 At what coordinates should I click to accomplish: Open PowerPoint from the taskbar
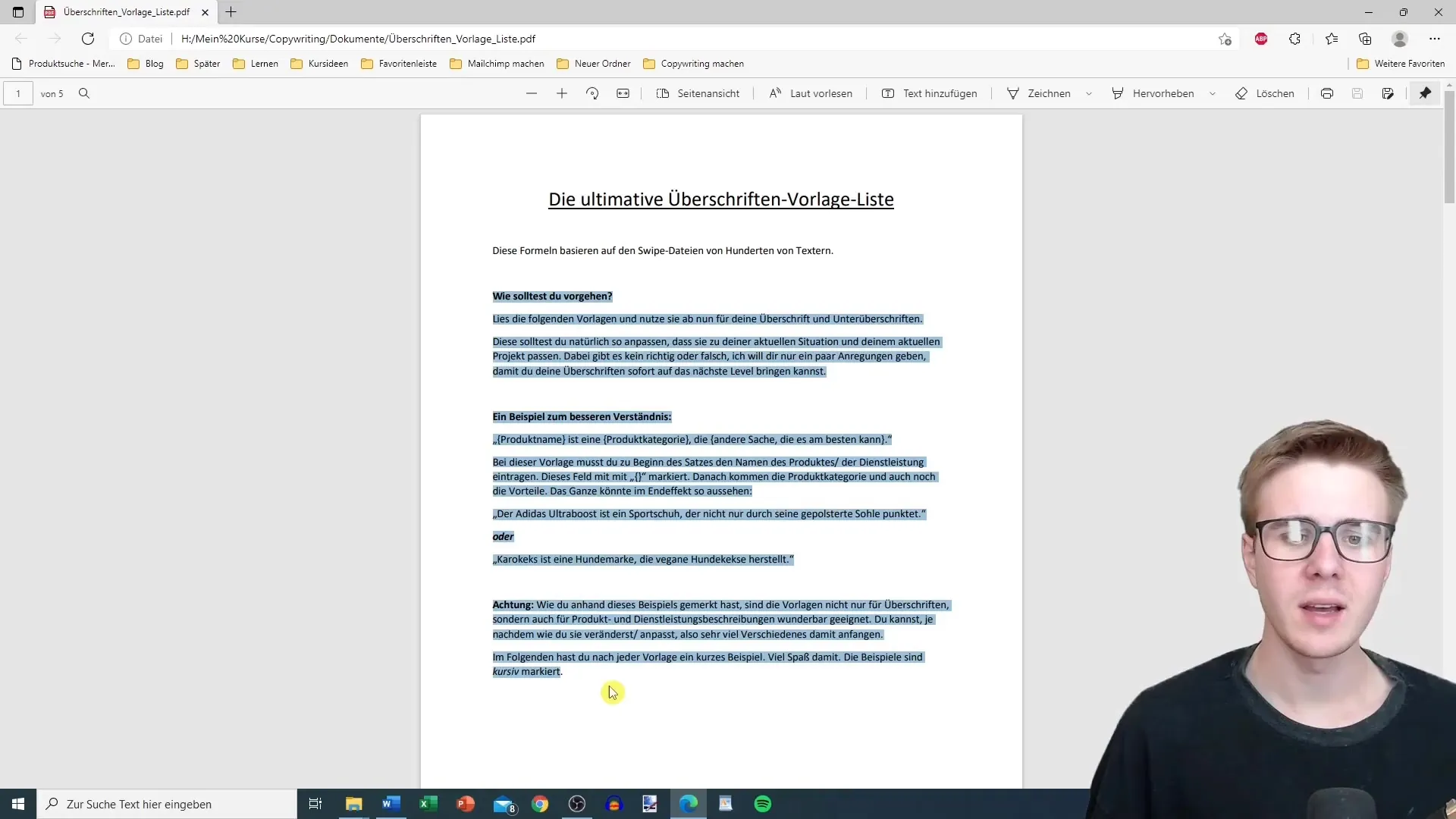(x=466, y=804)
